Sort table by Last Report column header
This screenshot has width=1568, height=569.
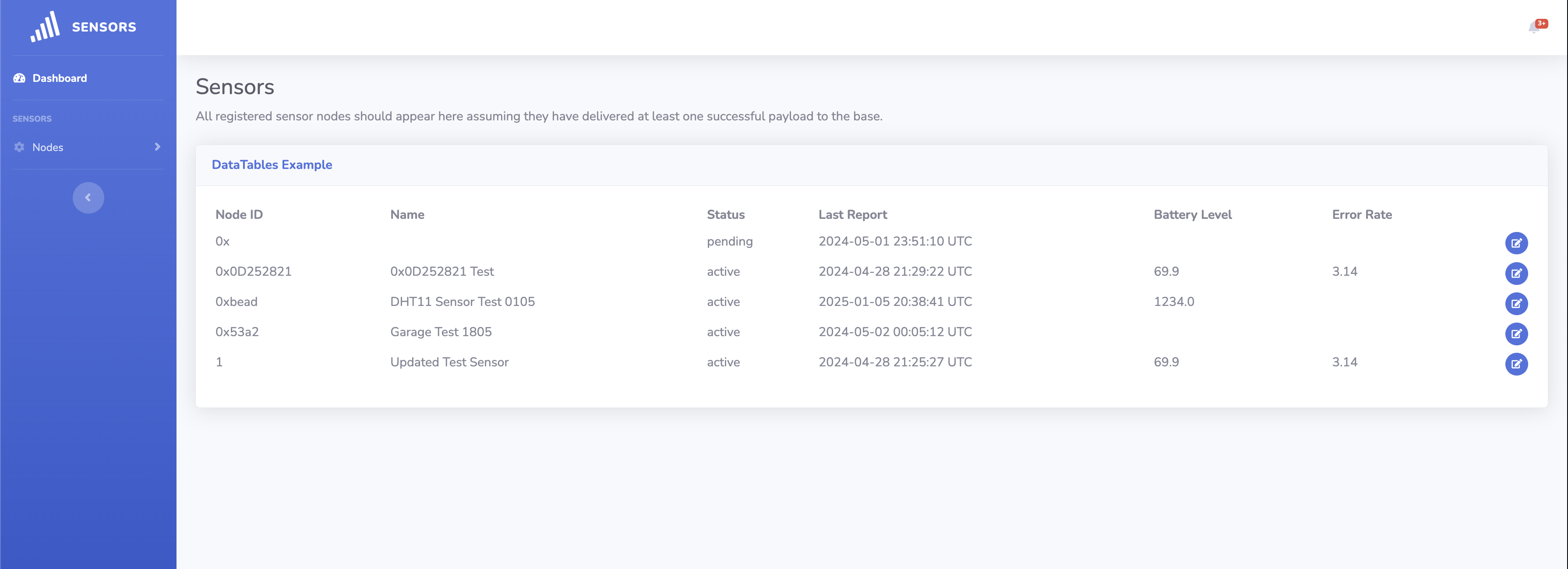[x=852, y=214]
